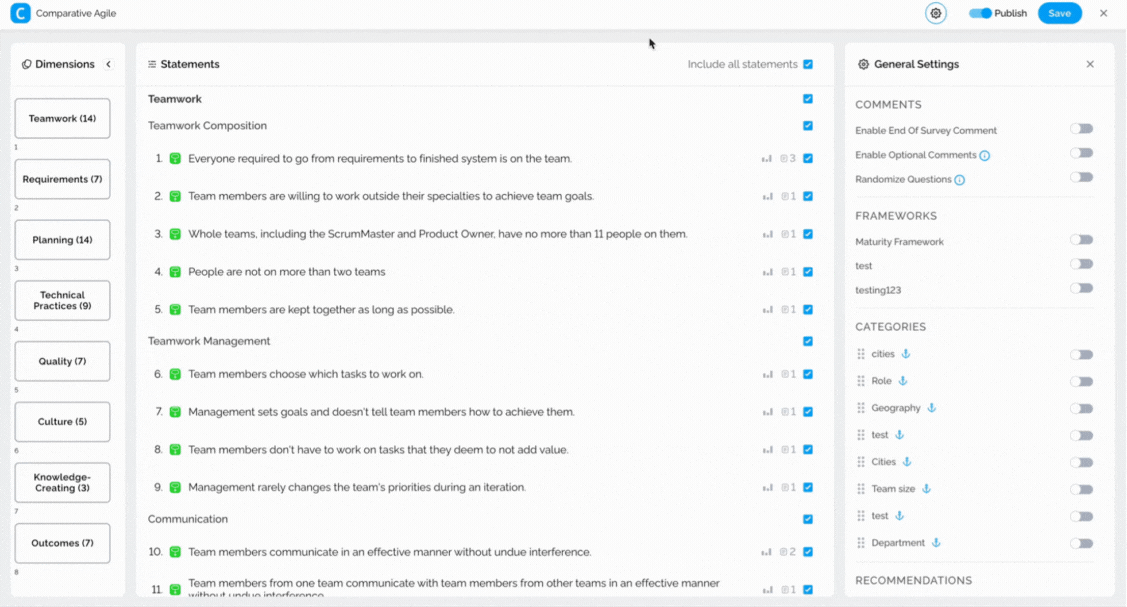Uncheck Include all statements checkbox
1127x607 pixels.
[808, 65]
